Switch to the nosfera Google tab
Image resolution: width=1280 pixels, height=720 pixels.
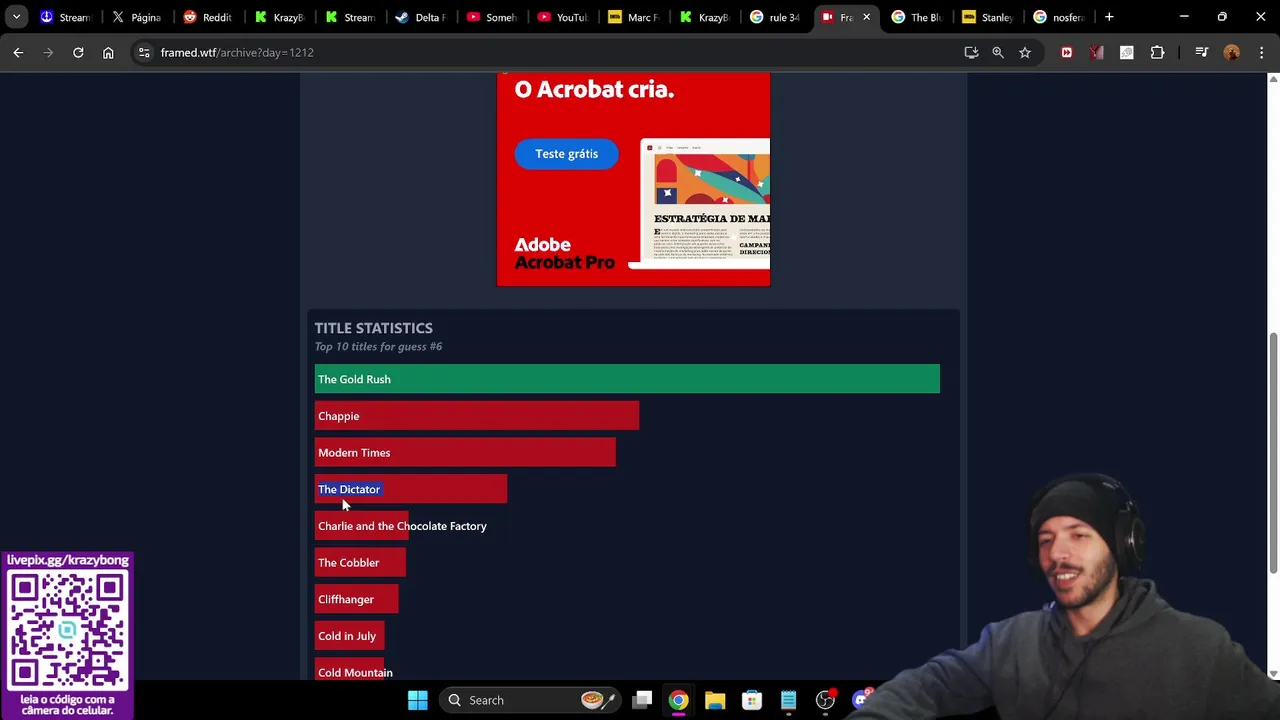[1059, 17]
